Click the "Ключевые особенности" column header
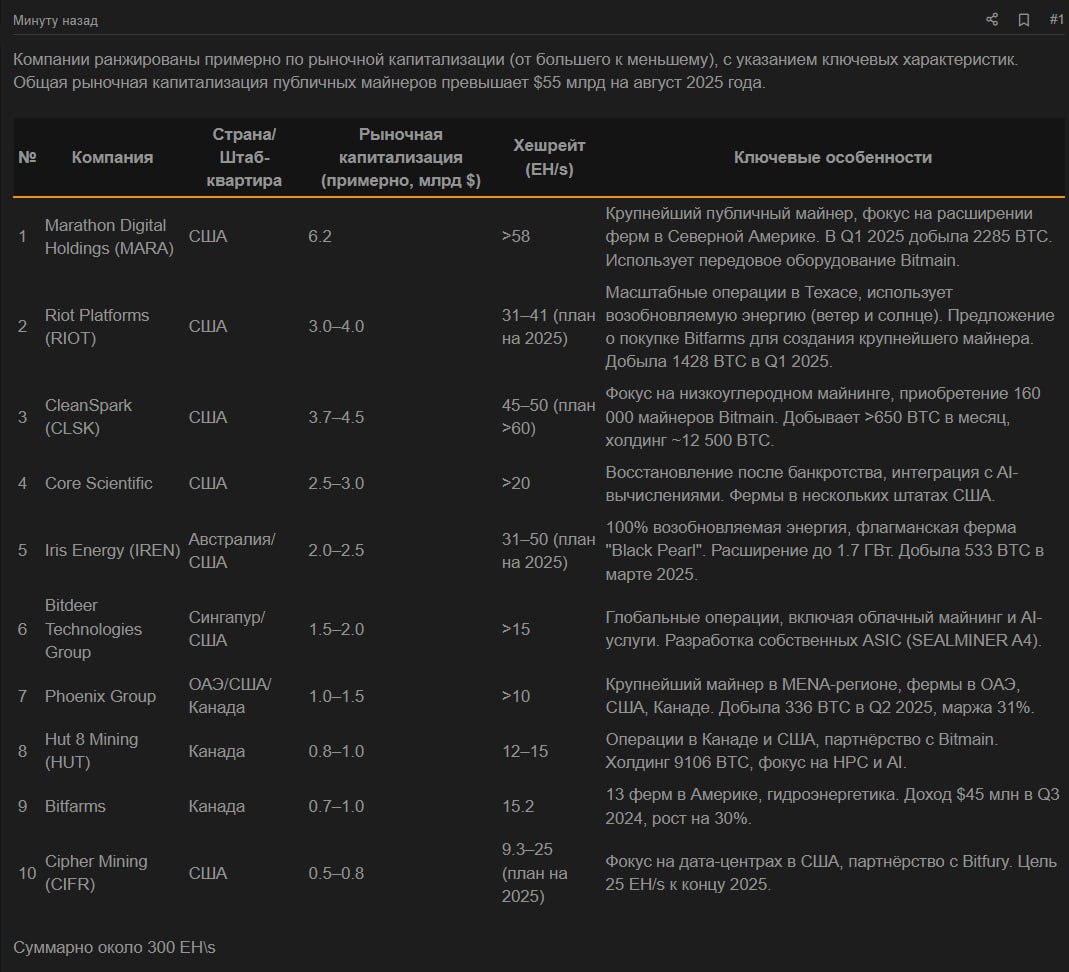The width and height of the screenshot is (1069, 972). 832,157
